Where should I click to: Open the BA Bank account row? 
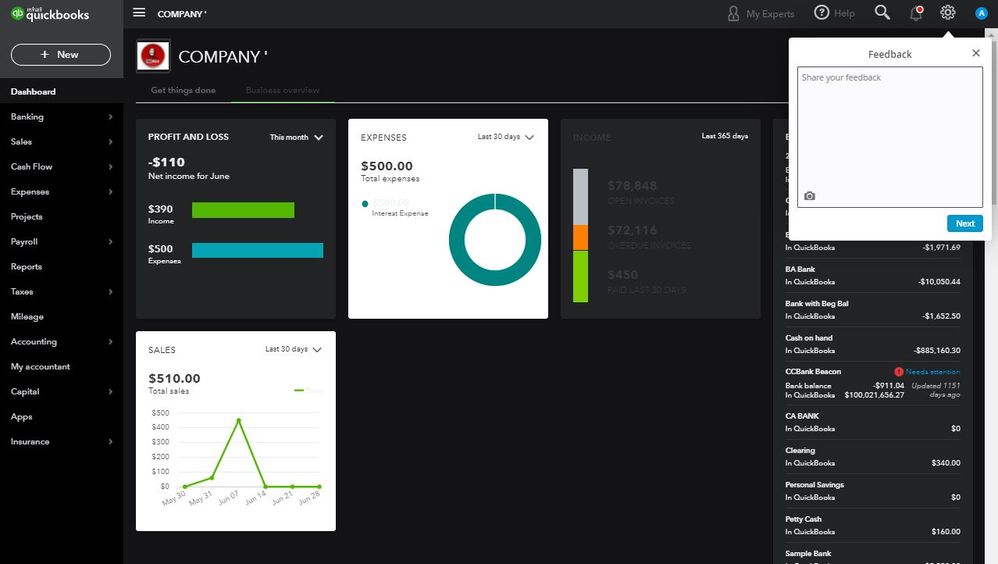(873, 276)
